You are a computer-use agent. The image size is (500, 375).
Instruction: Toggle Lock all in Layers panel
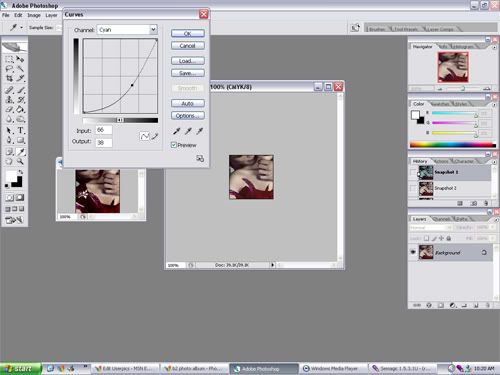(449, 238)
